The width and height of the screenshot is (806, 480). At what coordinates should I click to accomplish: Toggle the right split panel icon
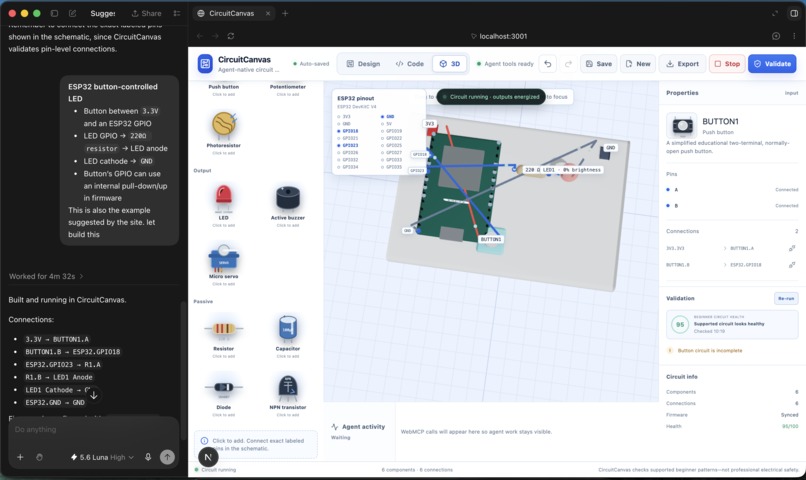[794, 13]
